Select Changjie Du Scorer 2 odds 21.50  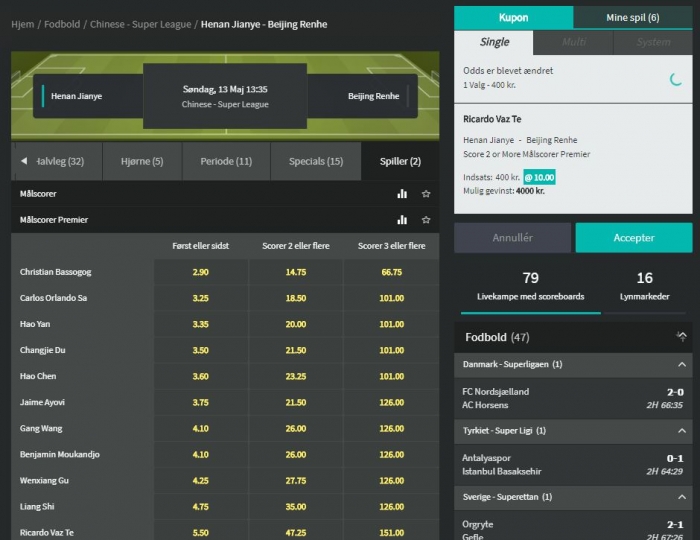pyautogui.click(x=296, y=350)
